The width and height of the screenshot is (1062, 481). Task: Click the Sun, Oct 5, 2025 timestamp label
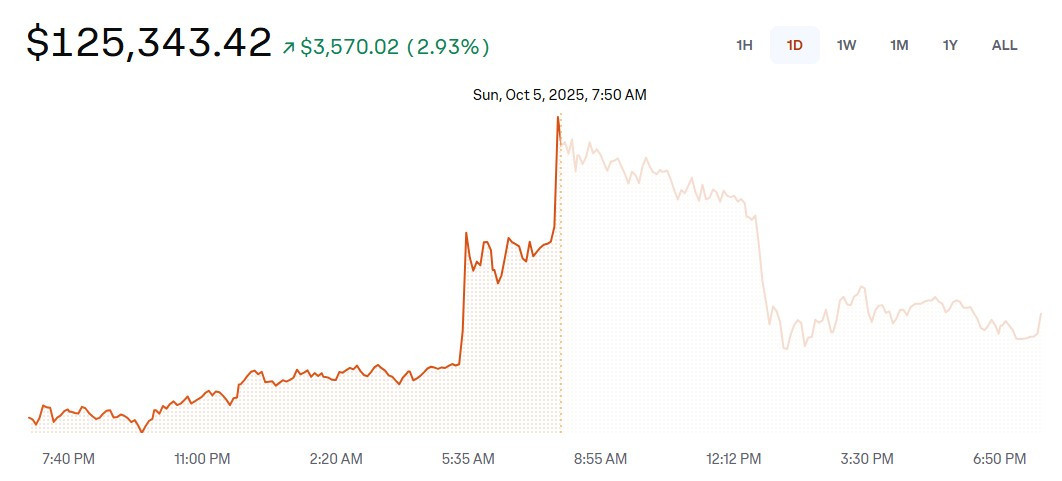click(559, 95)
